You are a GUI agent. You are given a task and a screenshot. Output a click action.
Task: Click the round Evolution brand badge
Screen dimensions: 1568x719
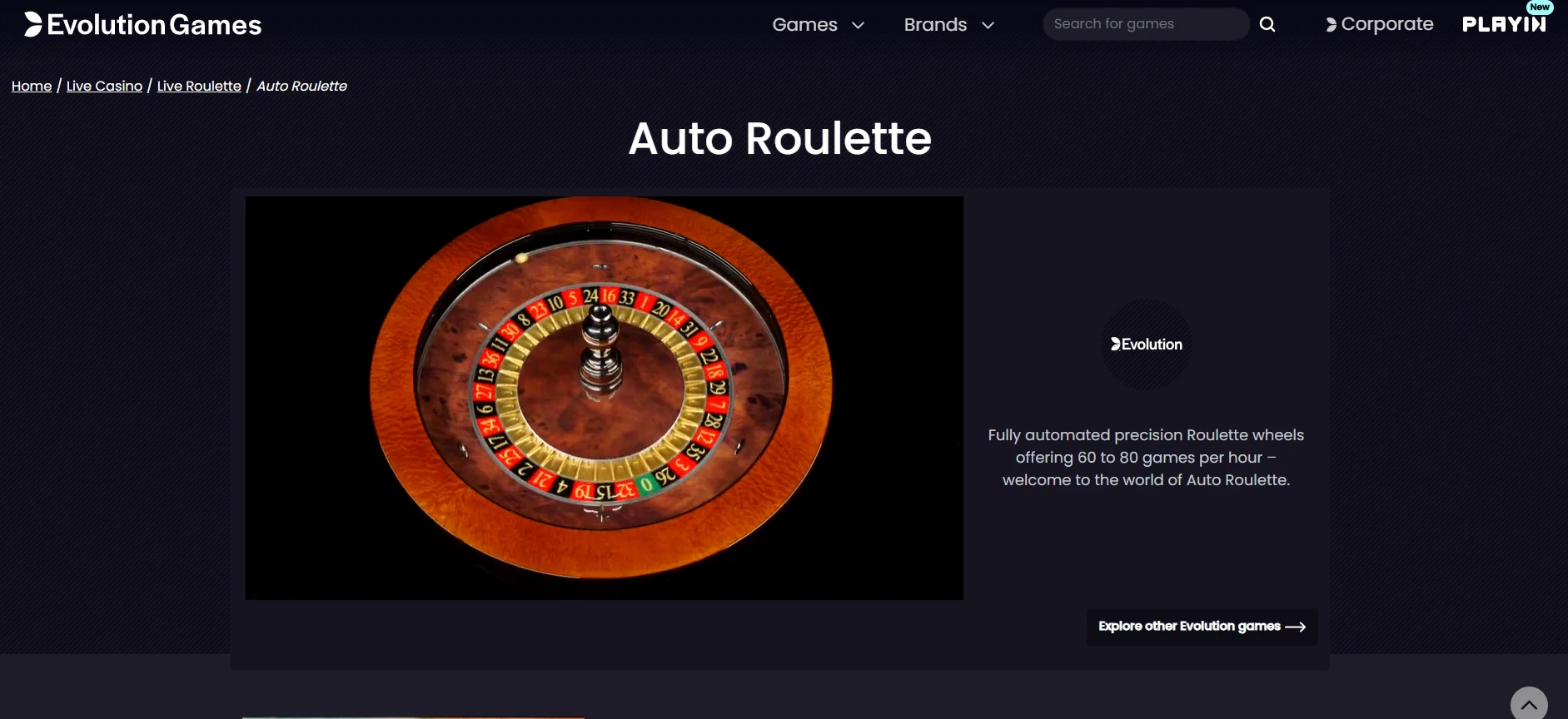[x=1147, y=345]
